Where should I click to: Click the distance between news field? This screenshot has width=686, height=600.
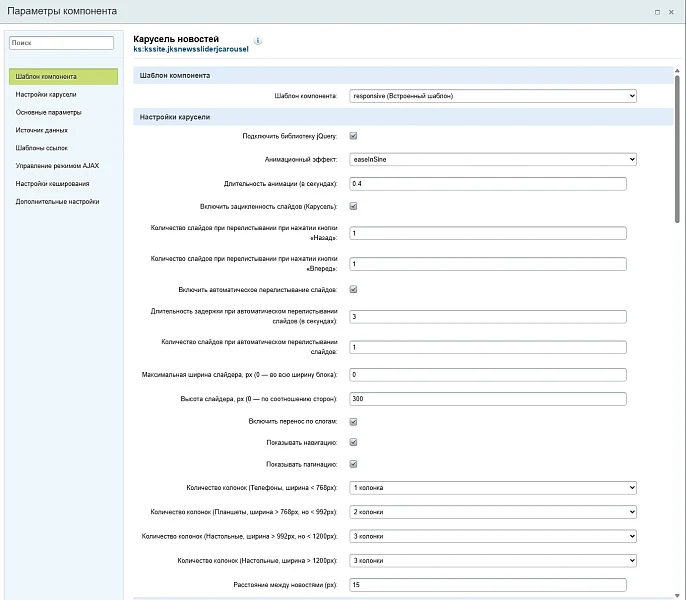[488, 585]
